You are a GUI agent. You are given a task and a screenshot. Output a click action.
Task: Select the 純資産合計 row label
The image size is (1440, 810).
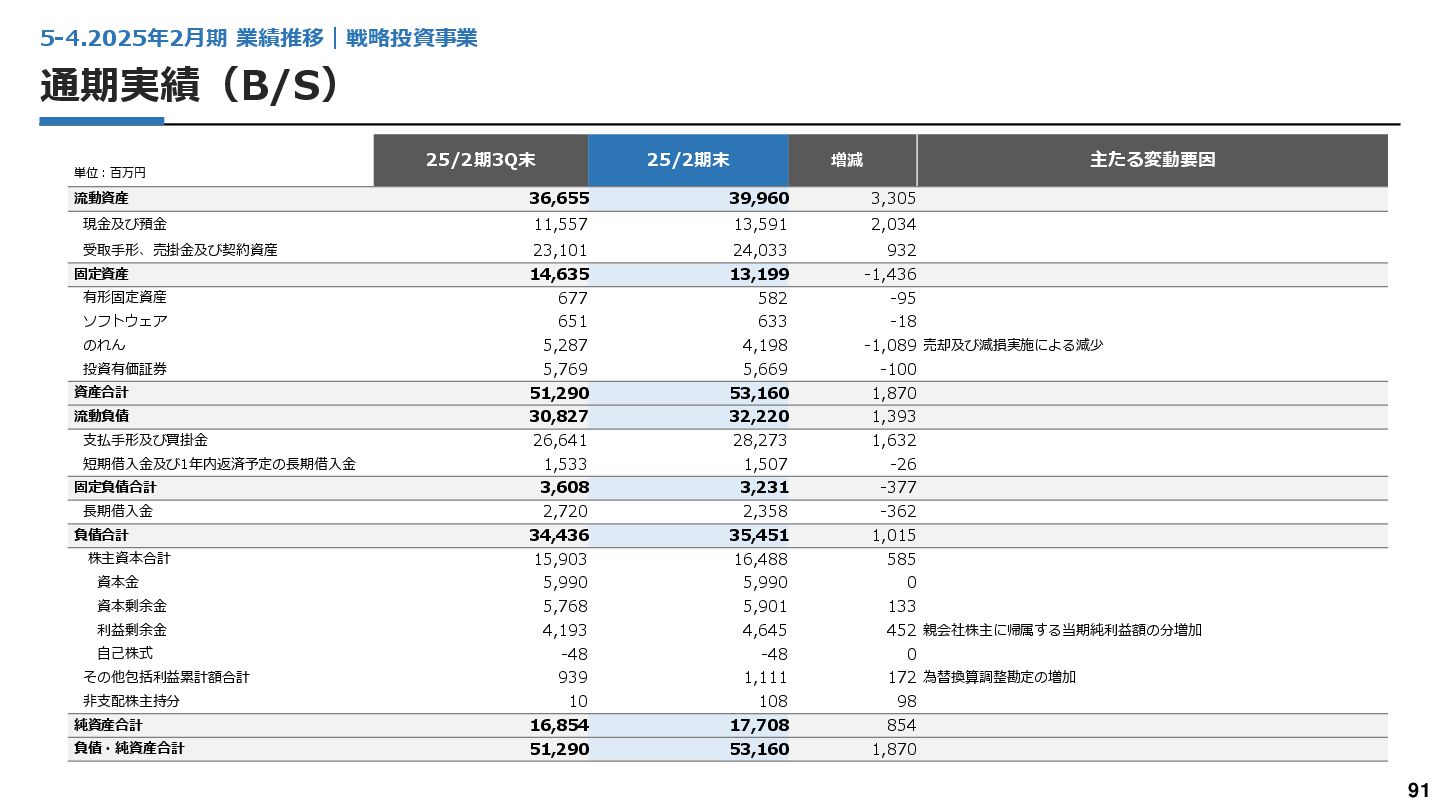tap(108, 725)
